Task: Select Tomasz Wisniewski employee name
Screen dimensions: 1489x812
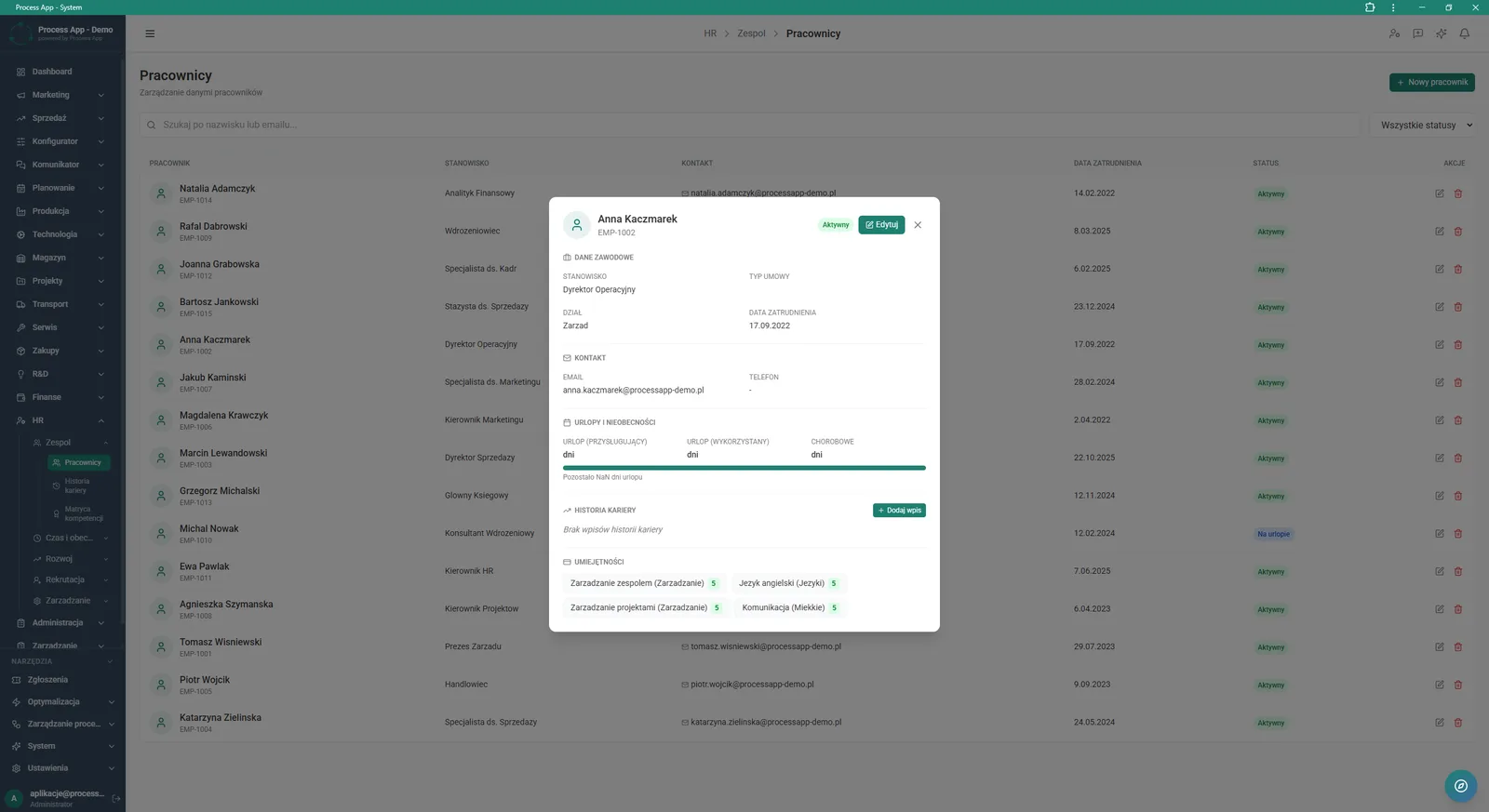Action: click(x=221, y=642)
